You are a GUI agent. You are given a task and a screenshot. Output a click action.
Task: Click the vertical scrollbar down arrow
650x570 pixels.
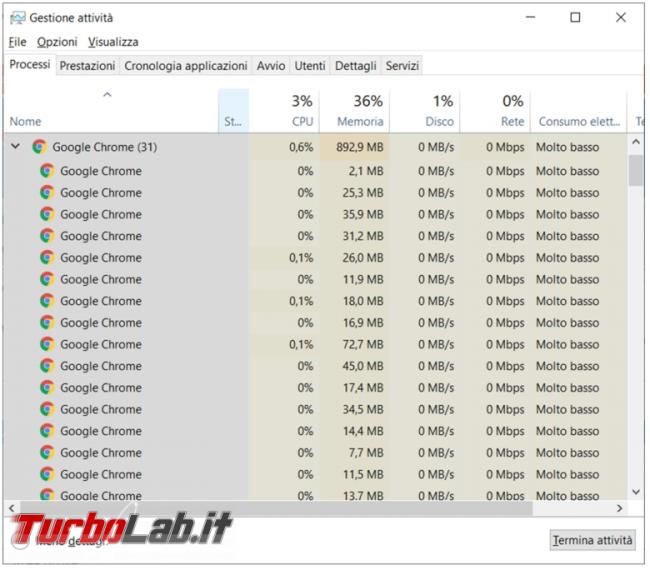pyautogui.click(x=635, y=492)
